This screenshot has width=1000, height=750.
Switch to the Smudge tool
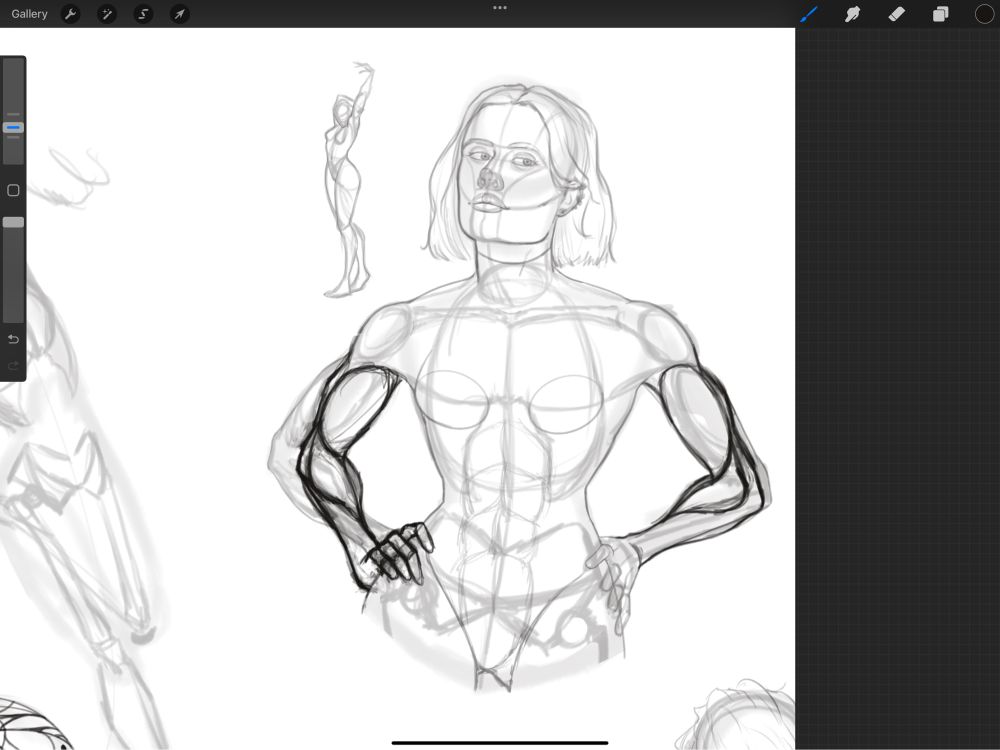[853, 13]
